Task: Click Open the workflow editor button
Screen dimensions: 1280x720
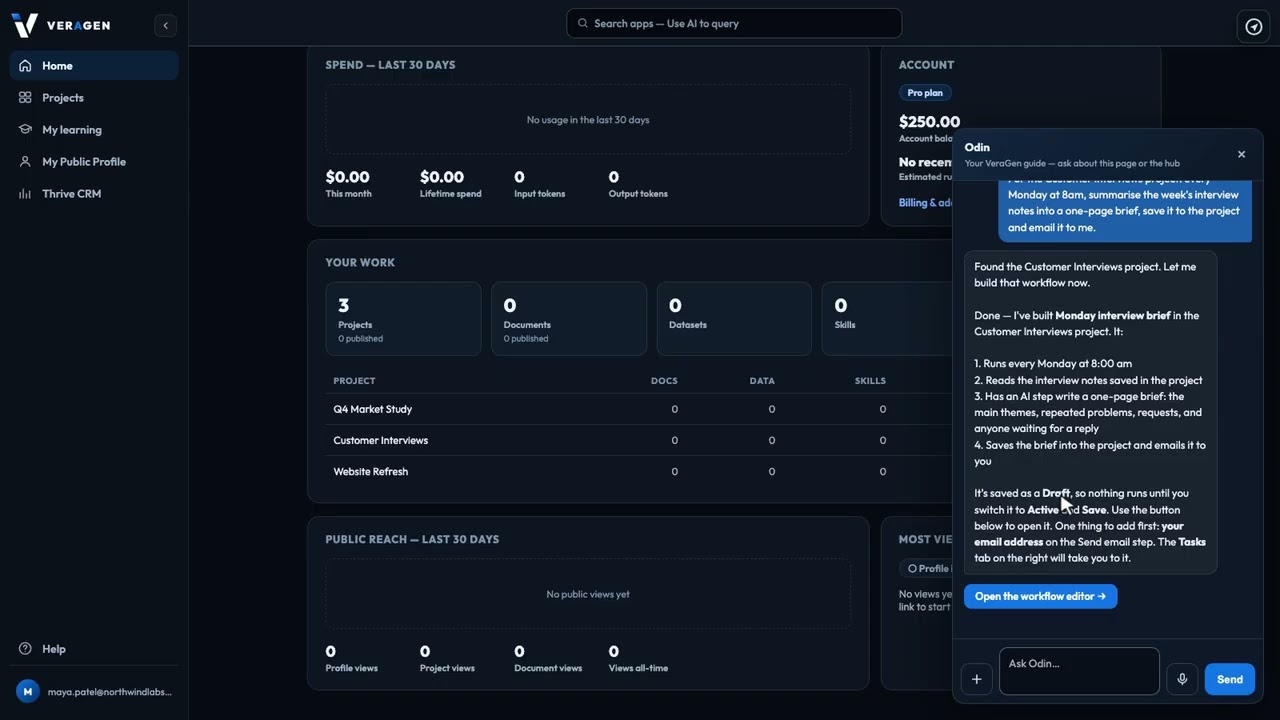Action: coord(1040,596)
